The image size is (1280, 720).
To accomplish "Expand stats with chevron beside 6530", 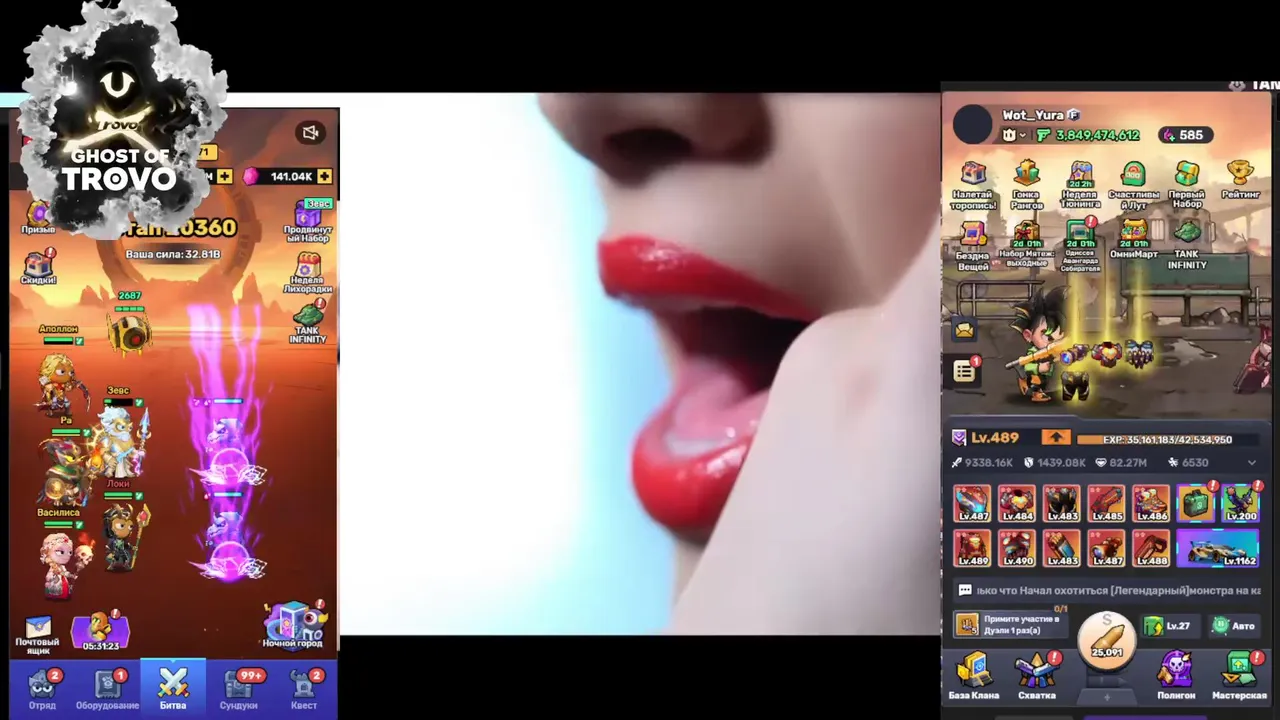I will tap(1251, 463).
